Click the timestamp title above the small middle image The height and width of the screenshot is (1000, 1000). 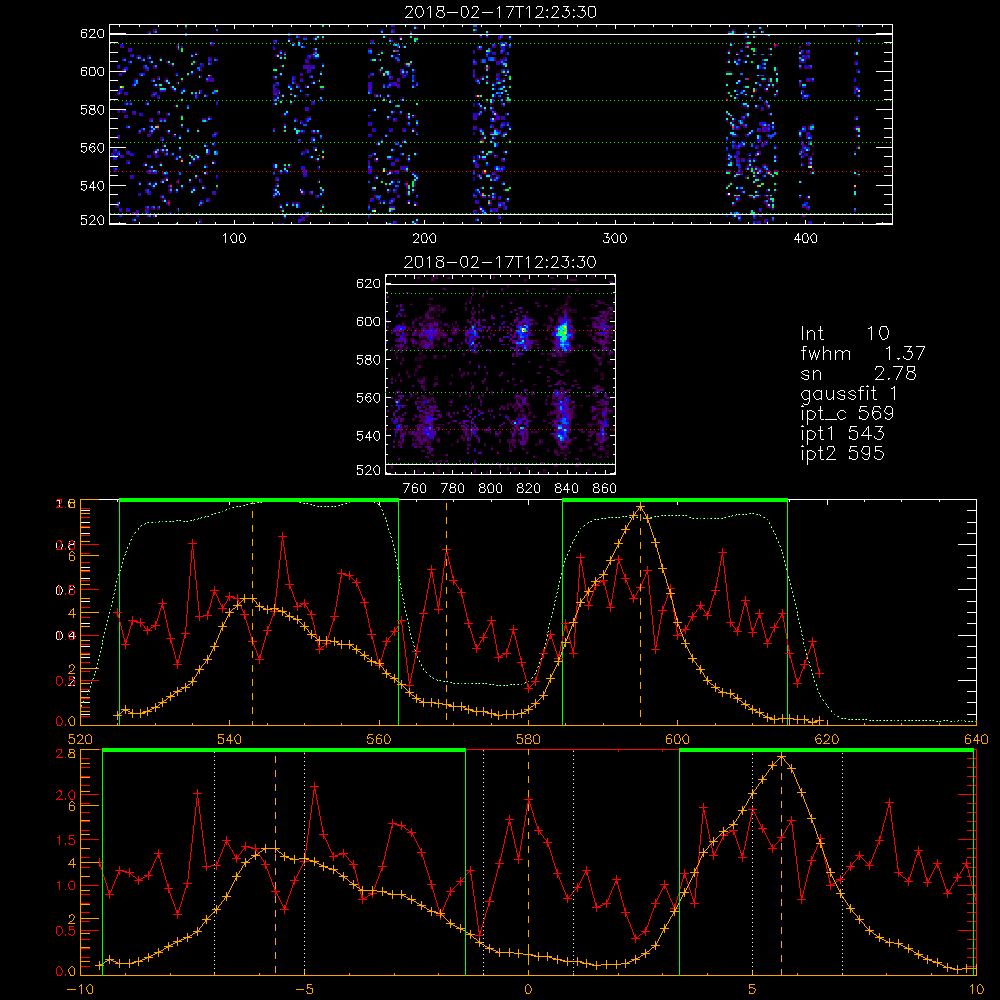pyautogui.click(x=501, y=262)
